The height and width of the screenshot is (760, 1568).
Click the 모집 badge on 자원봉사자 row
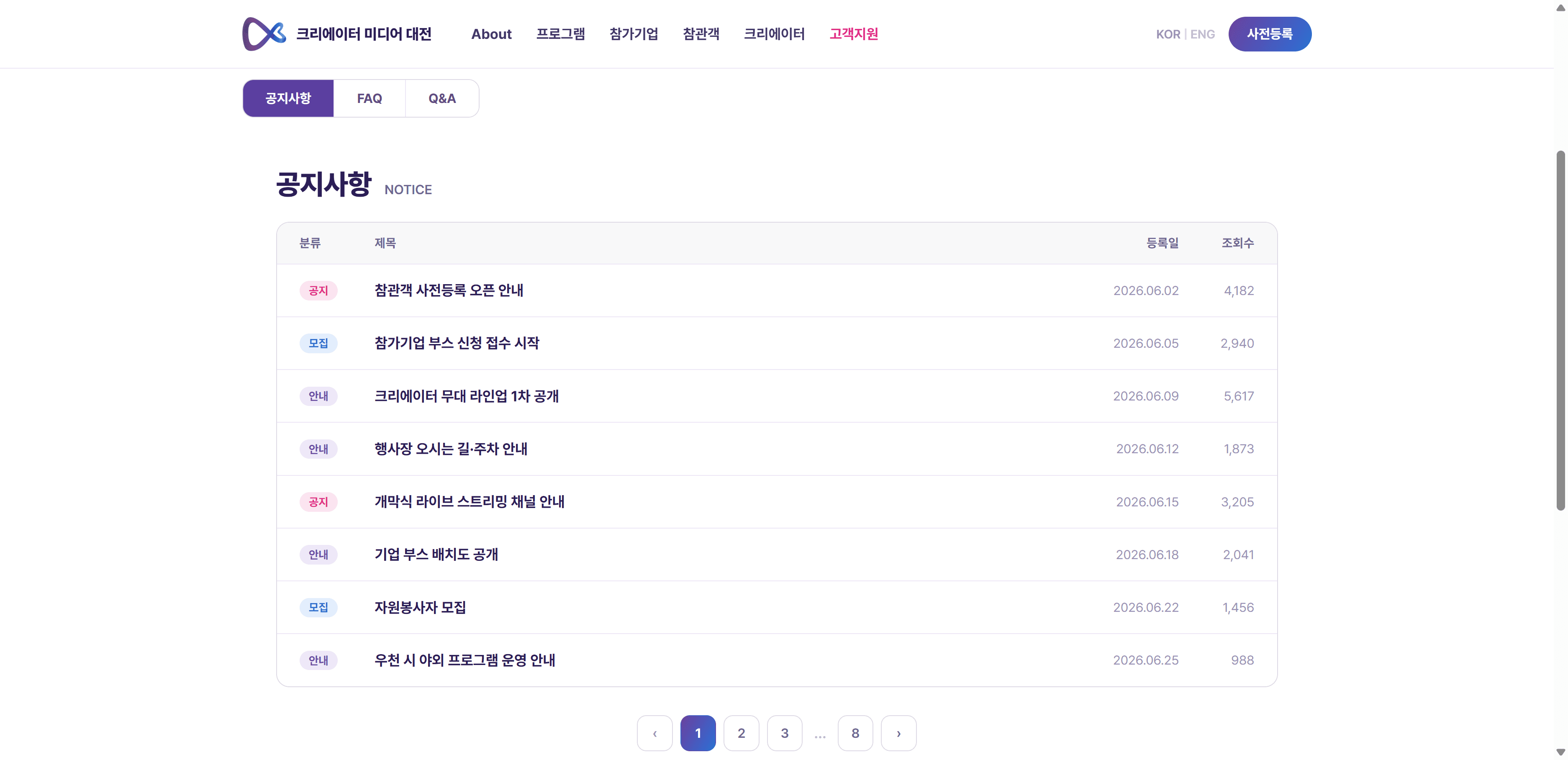(318, 607)
